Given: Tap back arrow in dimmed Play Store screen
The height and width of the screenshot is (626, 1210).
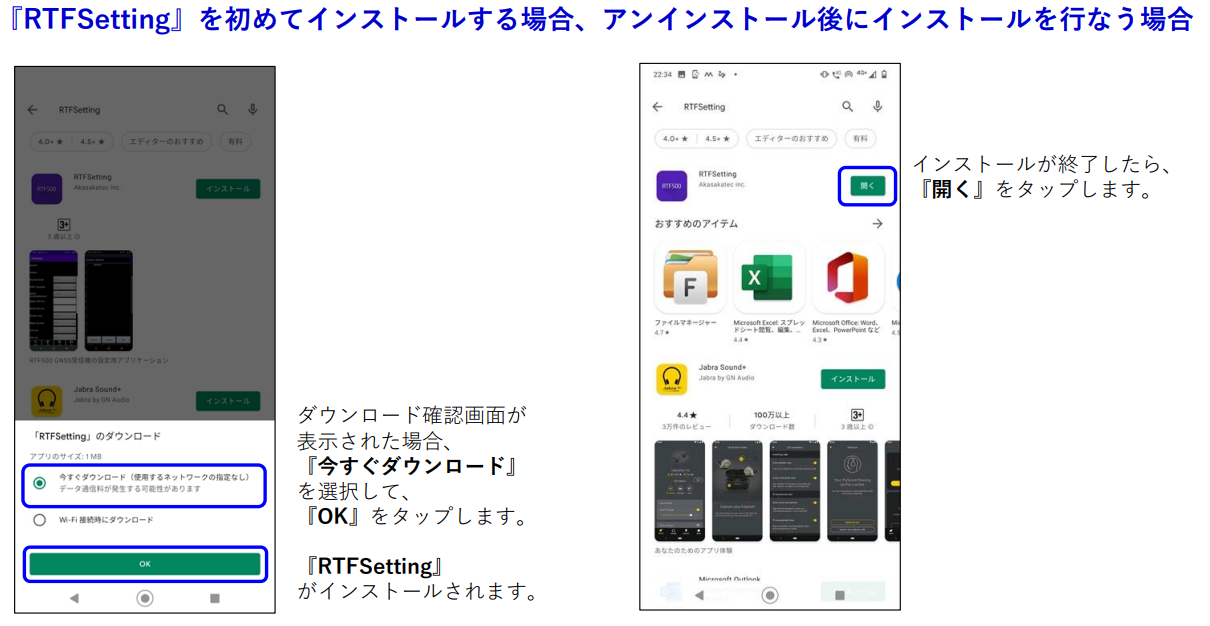Looking at the screenshot, I should 33,110.
